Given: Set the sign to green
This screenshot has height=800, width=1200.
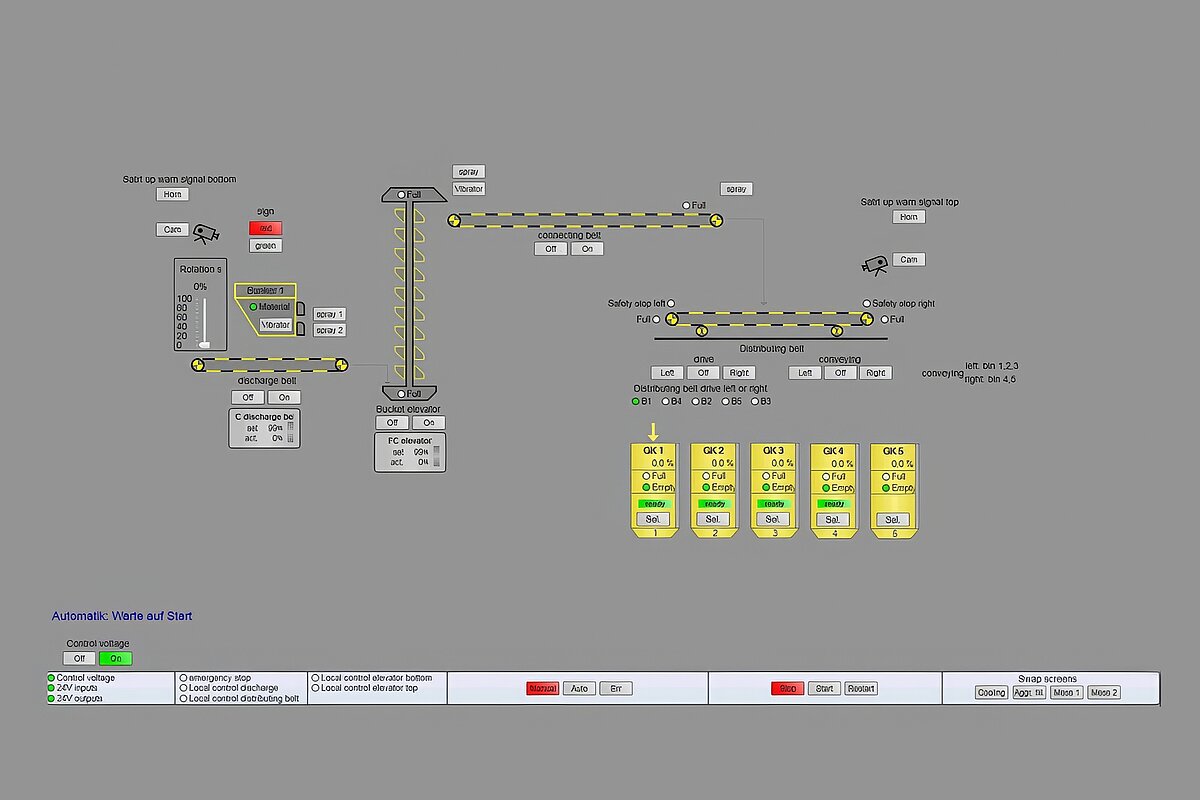Looking at the screenshot, I should (265, 245).
